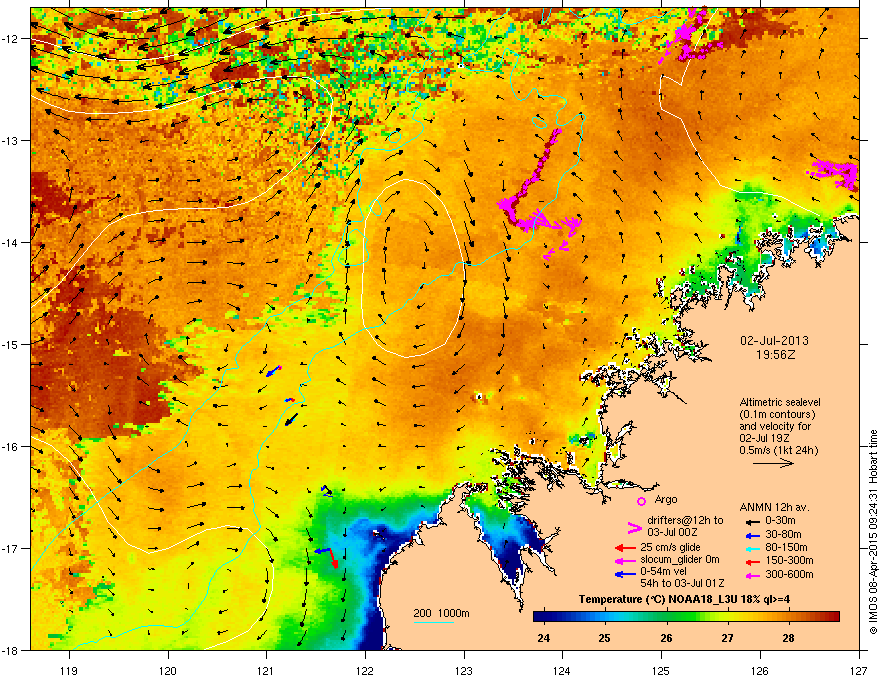Click the latitude axis label '-17'
Viewport: 880px width, 680px height.
(11, 548)
